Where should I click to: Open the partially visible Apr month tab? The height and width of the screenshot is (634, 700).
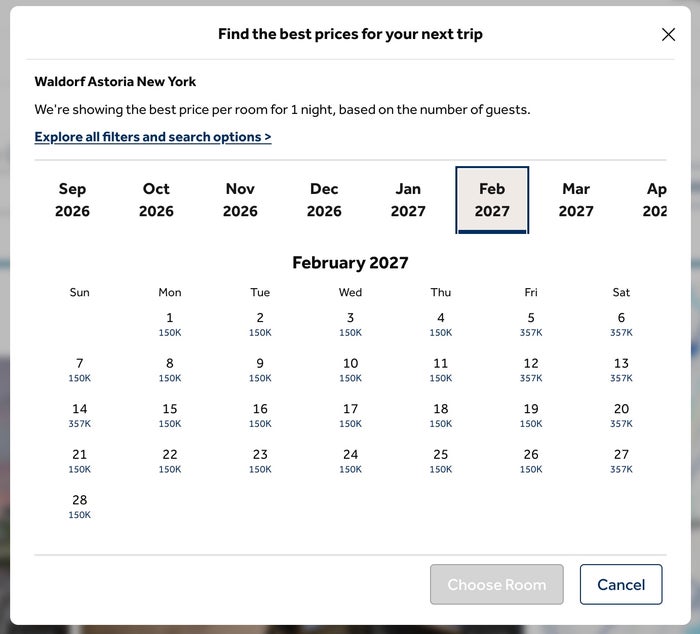click(x=654, y=200)
